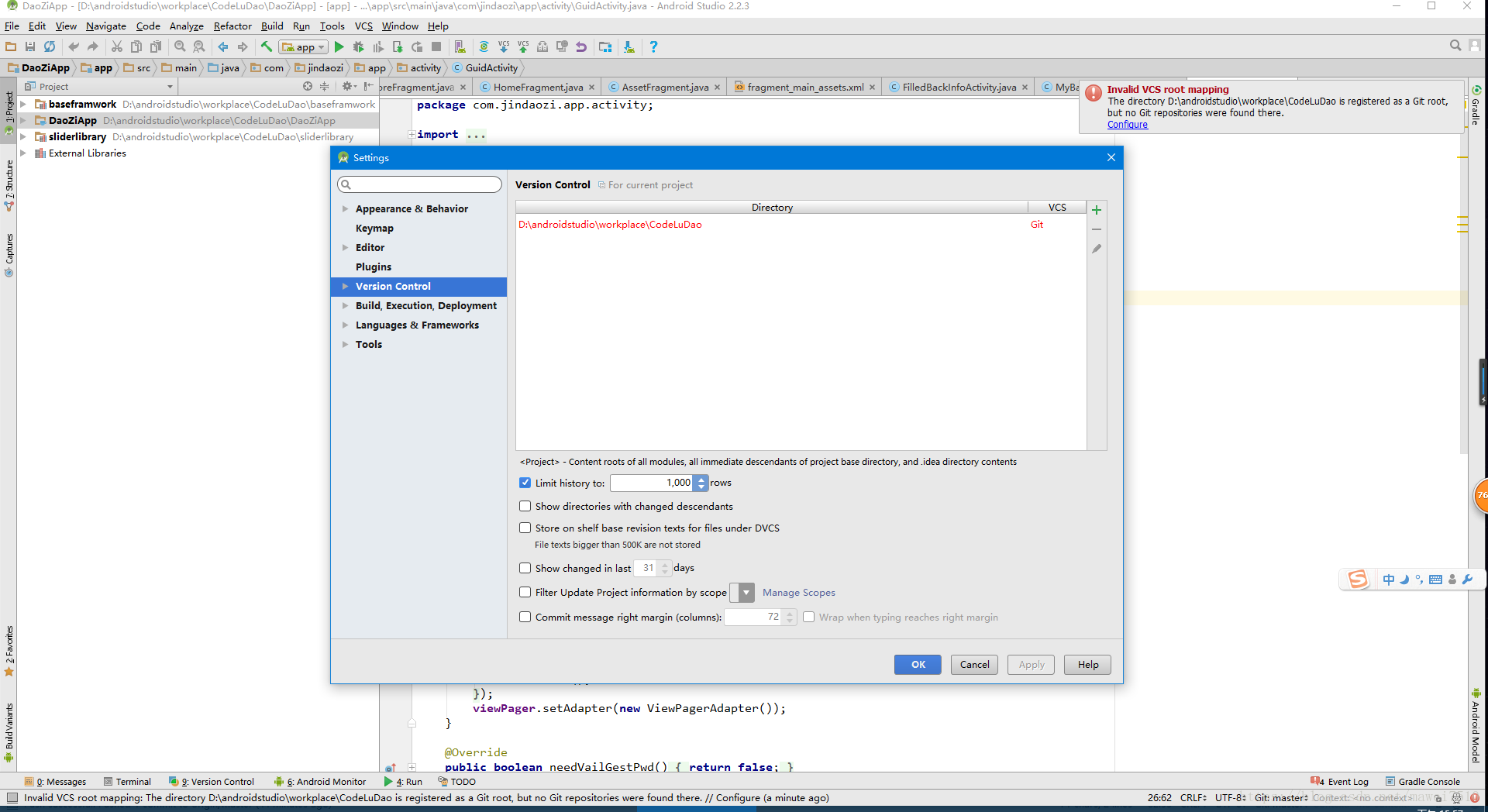Image resolution: width=1488 pixels, height=812 pixels.
Task: Expand the Version Control settings node
Action: 346,286
